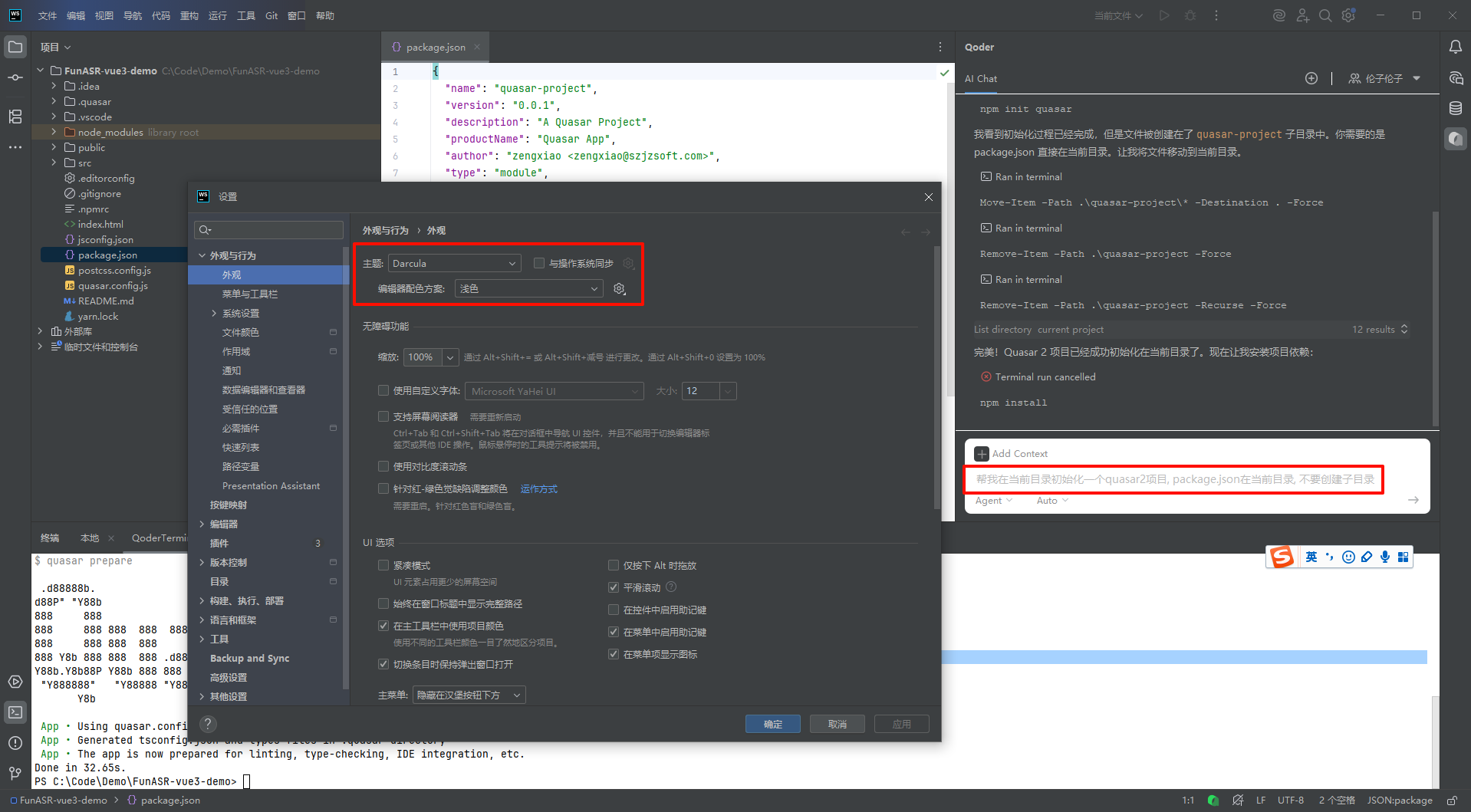
Task: Open the Project tool window icon
Action: point(15,47)
